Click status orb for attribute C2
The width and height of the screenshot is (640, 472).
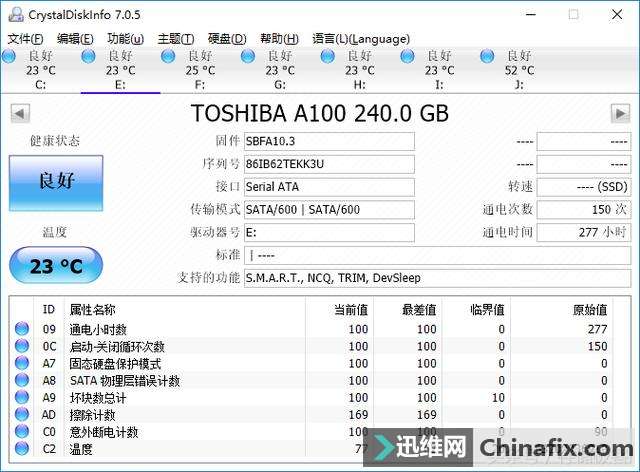click(x=22, y=449)
